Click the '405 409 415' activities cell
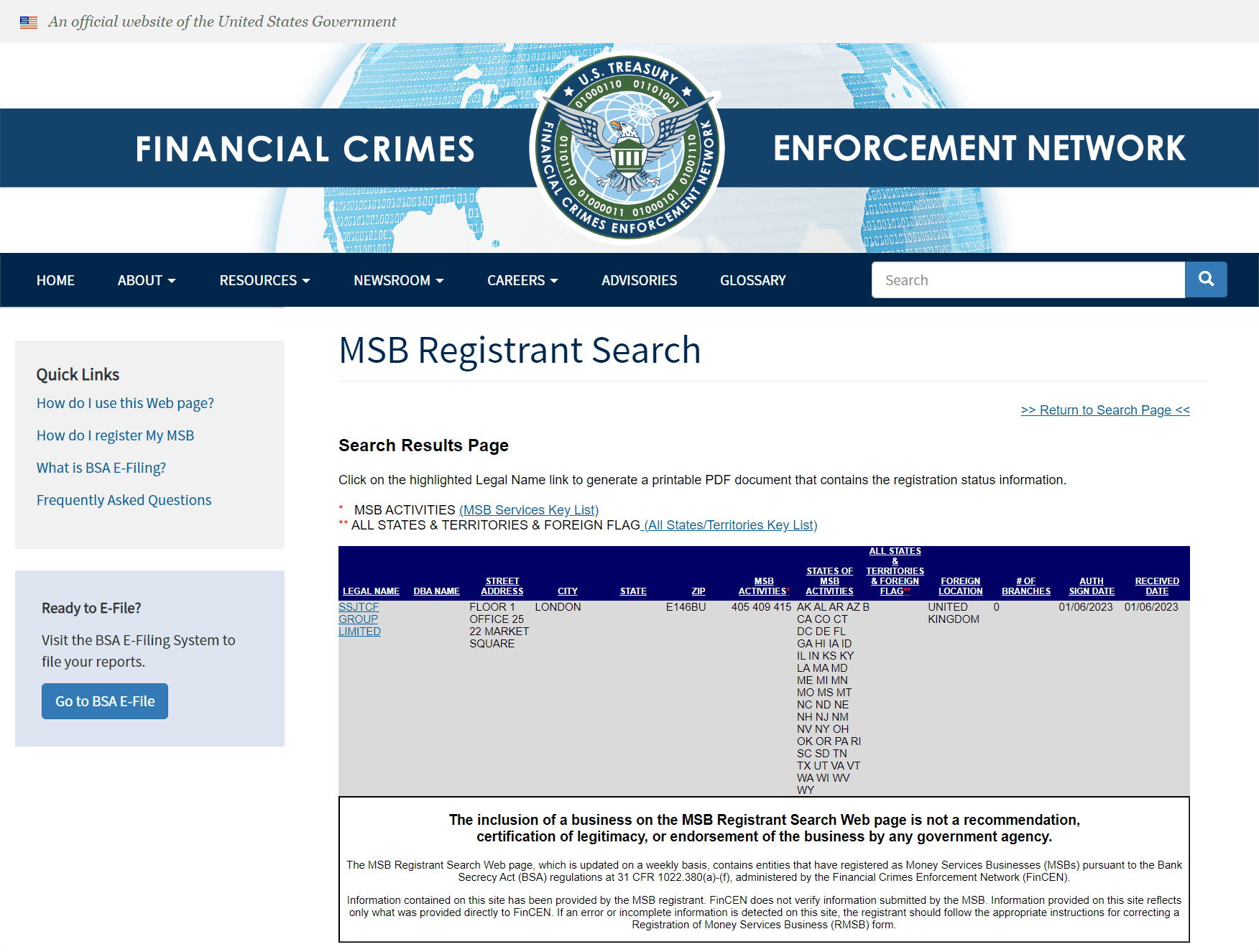Viewport: 1259px width, 952px height. 761,607
